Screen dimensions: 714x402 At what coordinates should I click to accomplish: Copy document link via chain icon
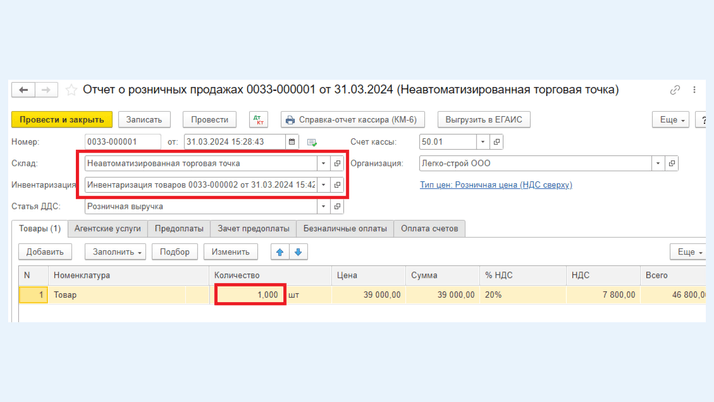tap(675, 90)
